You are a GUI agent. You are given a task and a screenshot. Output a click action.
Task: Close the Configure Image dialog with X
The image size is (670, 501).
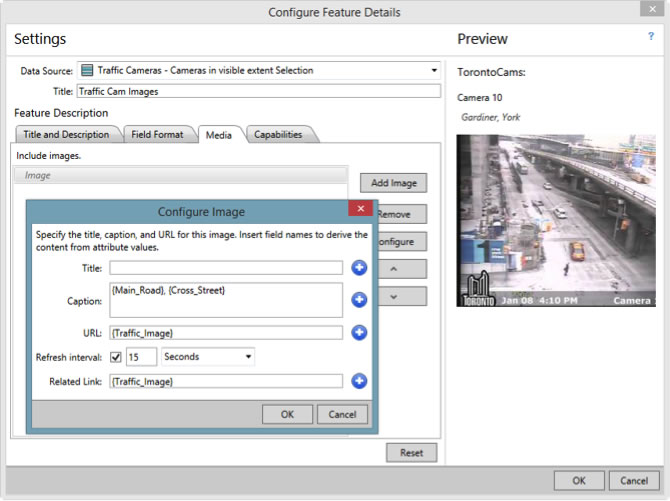[x=361, y=208]
